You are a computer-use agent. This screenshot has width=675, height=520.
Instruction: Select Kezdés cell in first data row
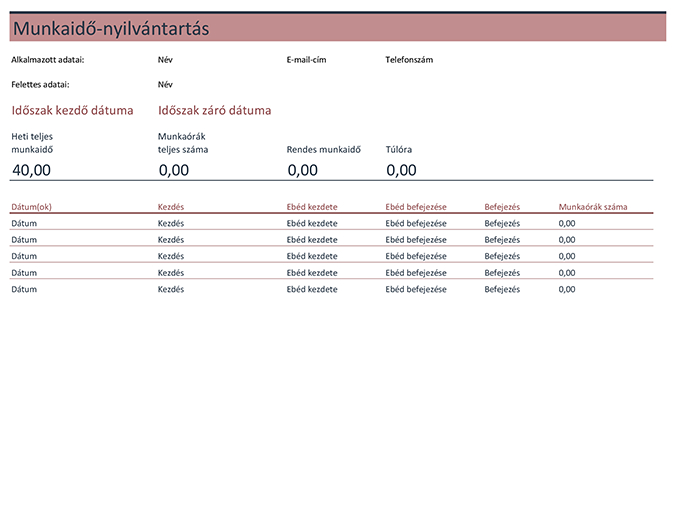pos(171,223)
